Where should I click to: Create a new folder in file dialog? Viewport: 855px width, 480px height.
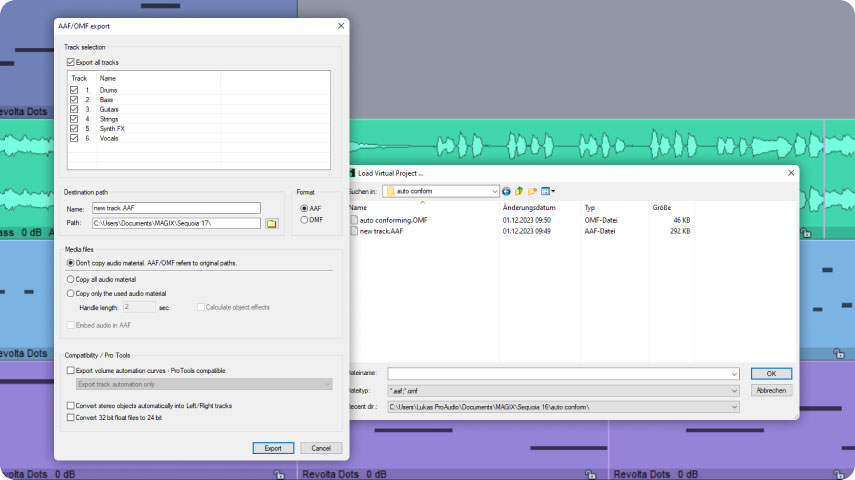pos(532,191)
